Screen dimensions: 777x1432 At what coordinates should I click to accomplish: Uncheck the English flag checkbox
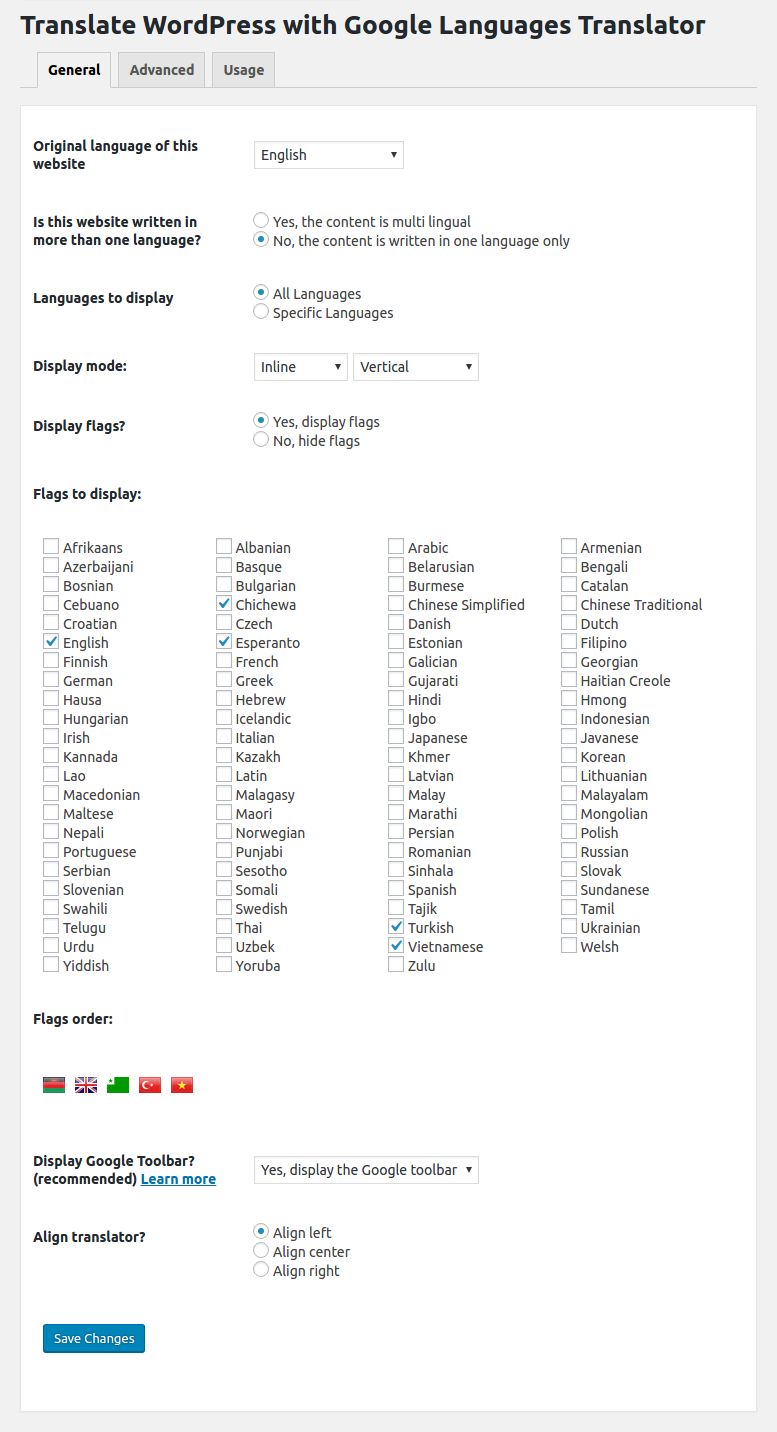(51, 642)
